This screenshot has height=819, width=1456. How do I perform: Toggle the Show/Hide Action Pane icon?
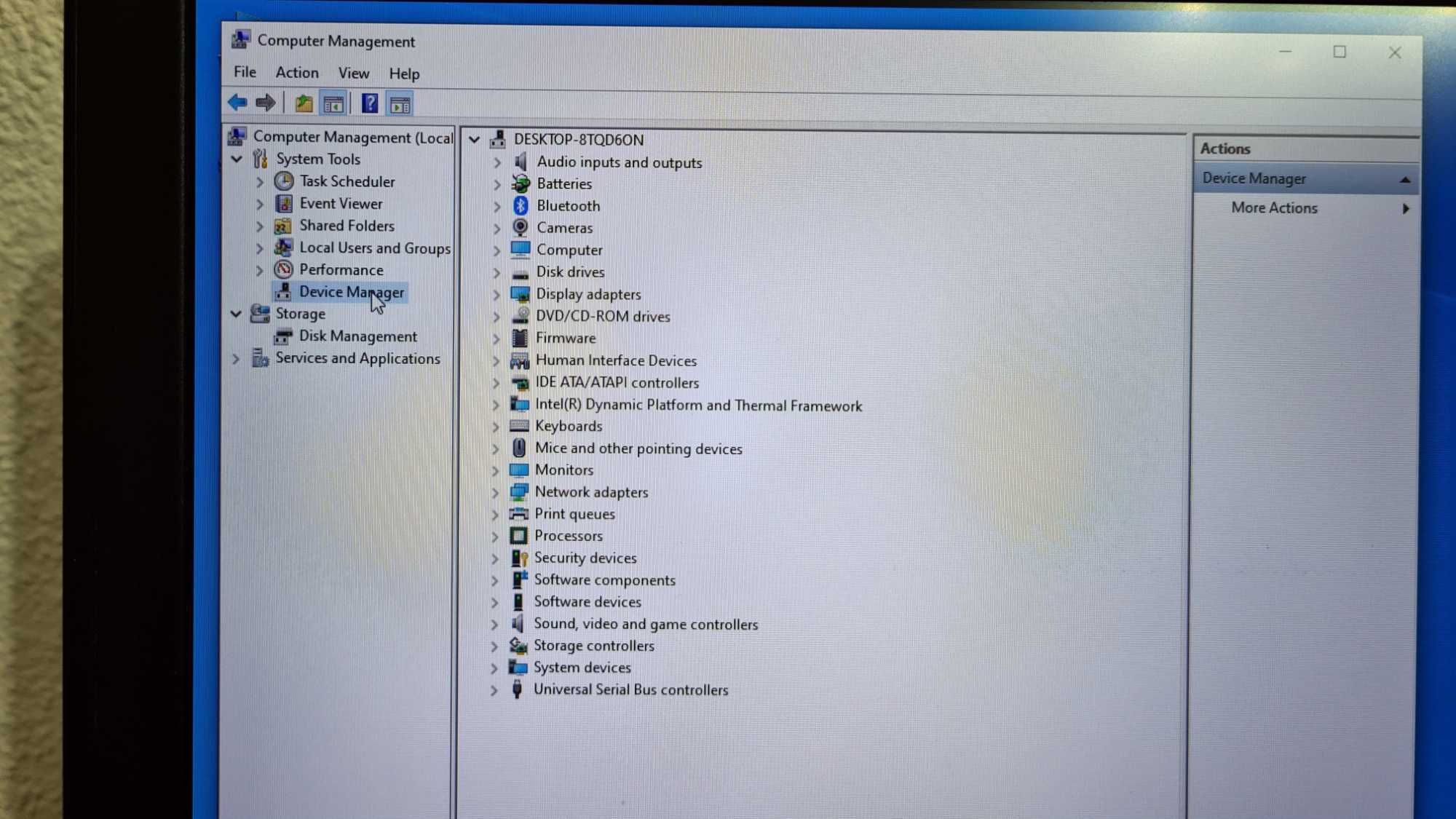pos(400,105)
